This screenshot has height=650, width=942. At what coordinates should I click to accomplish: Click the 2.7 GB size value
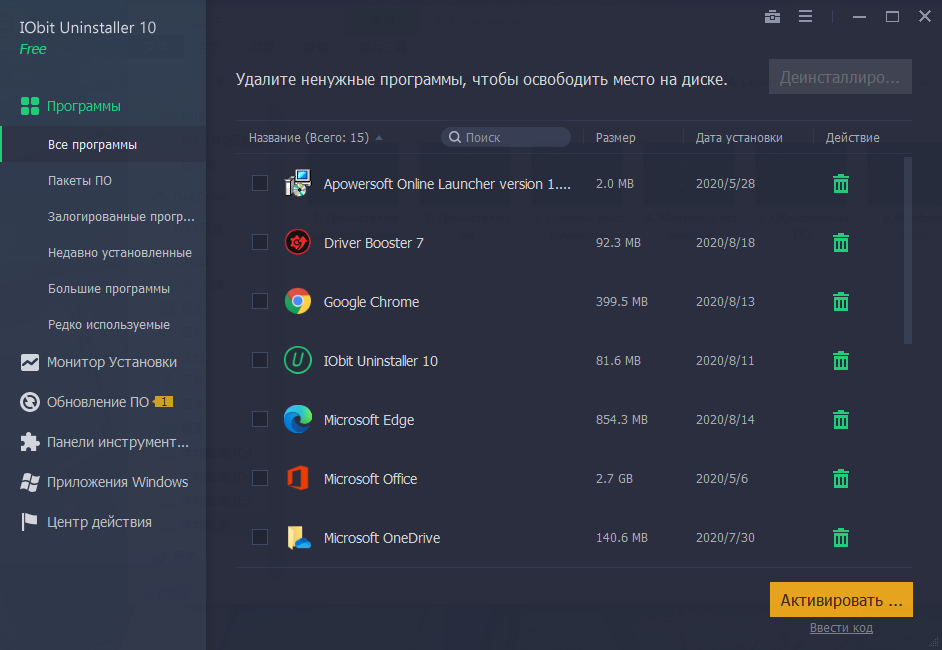[x=614, y=479]
